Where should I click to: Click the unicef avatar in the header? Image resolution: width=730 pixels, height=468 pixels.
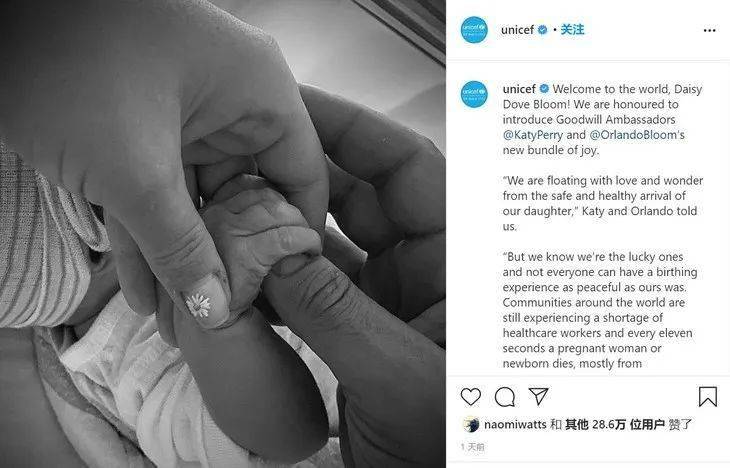474,30
